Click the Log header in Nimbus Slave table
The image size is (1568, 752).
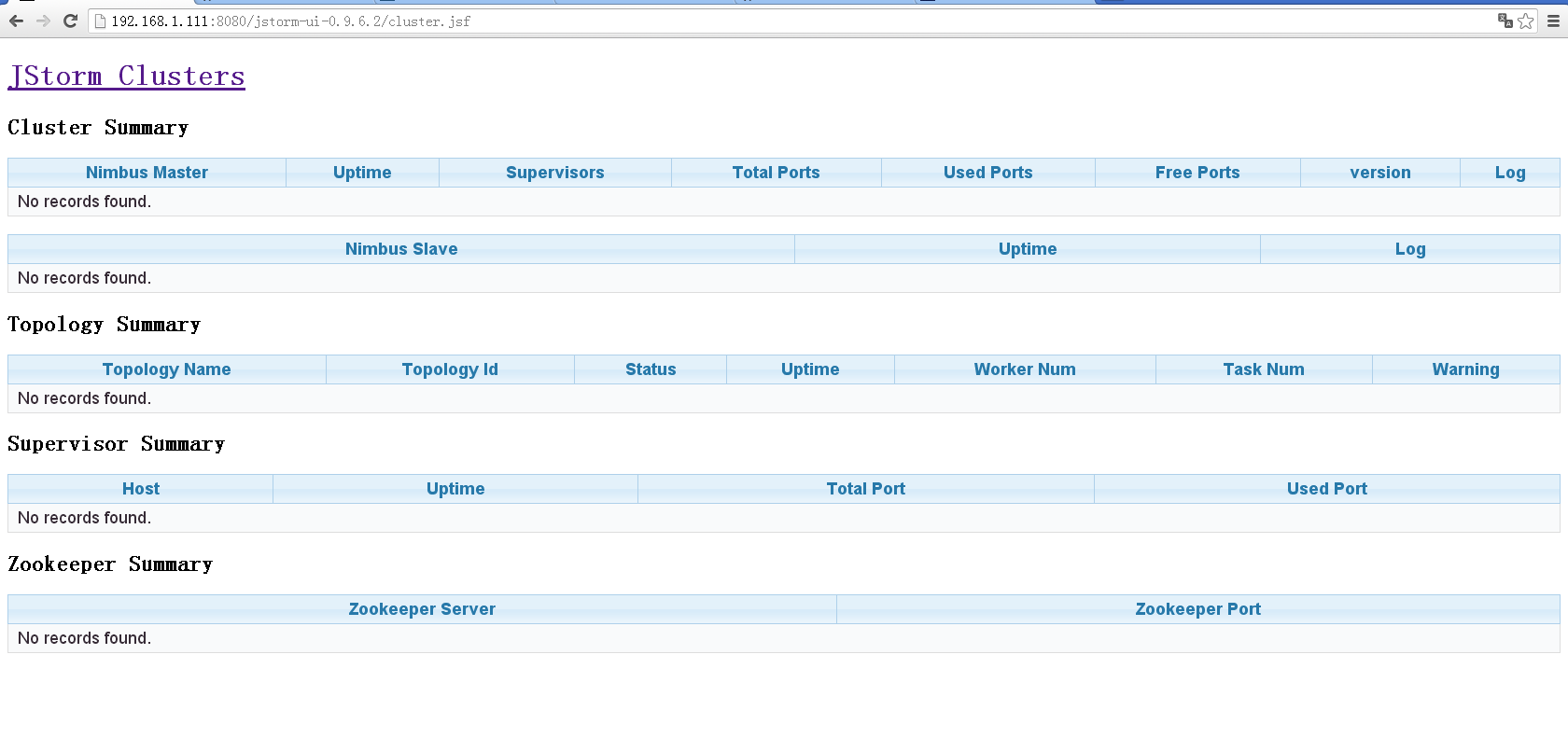1410,249
